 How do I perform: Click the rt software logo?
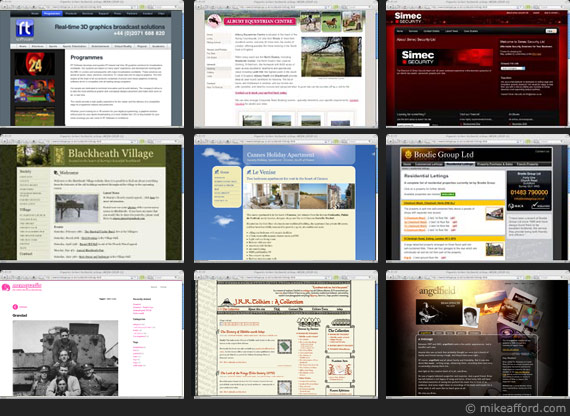pyautogui.click(x=25, y=29)
